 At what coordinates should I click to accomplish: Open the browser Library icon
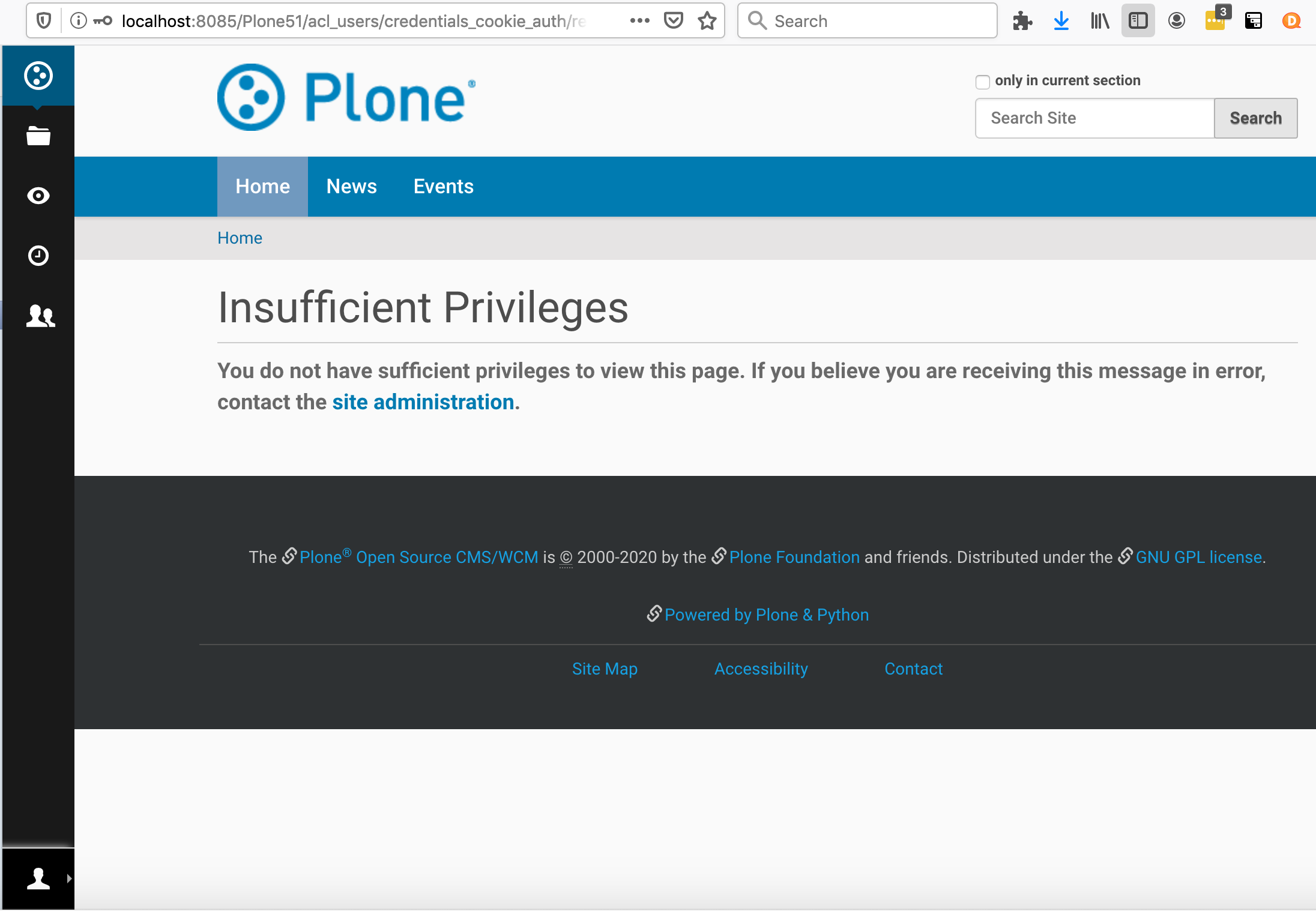pos(1100,21)
